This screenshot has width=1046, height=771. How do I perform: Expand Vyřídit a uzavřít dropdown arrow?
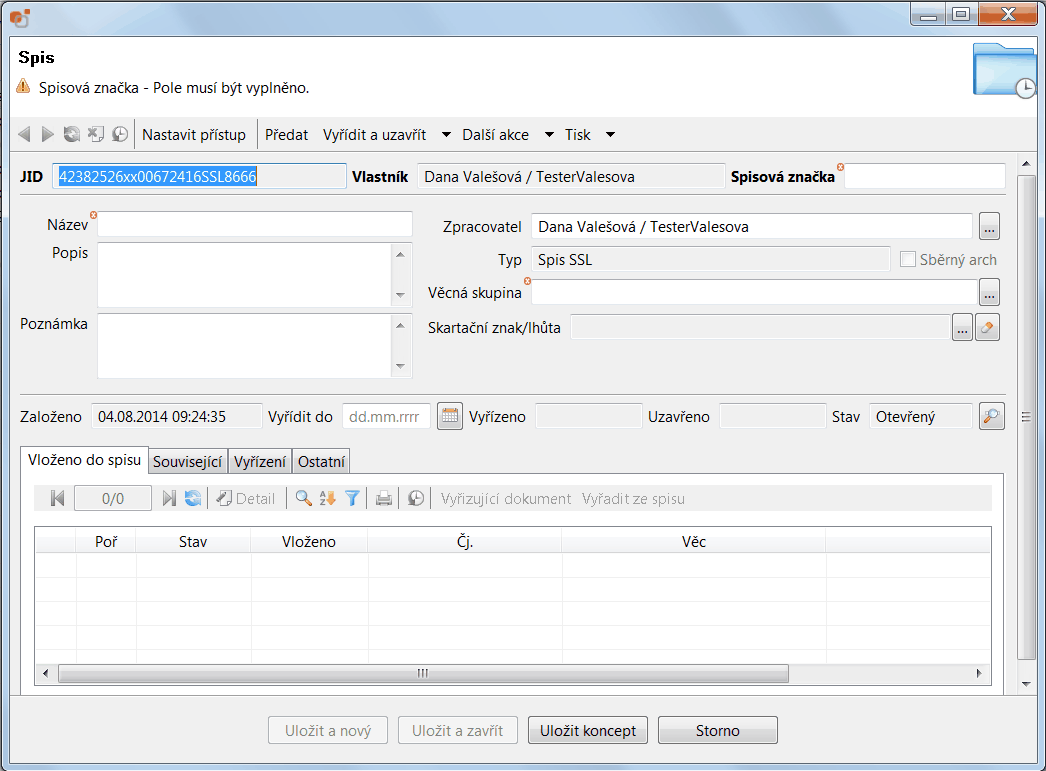[446, 135]
